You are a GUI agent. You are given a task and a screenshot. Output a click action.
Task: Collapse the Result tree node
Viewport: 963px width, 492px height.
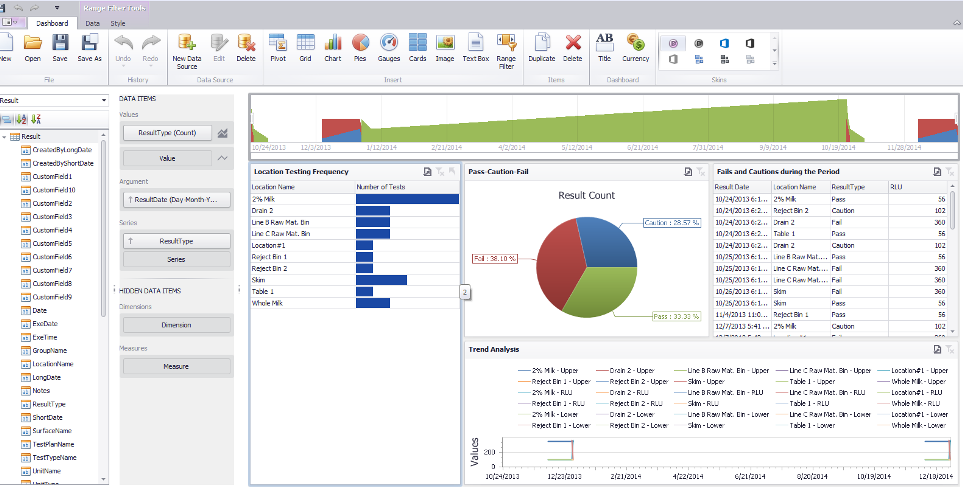pos(5,135)
